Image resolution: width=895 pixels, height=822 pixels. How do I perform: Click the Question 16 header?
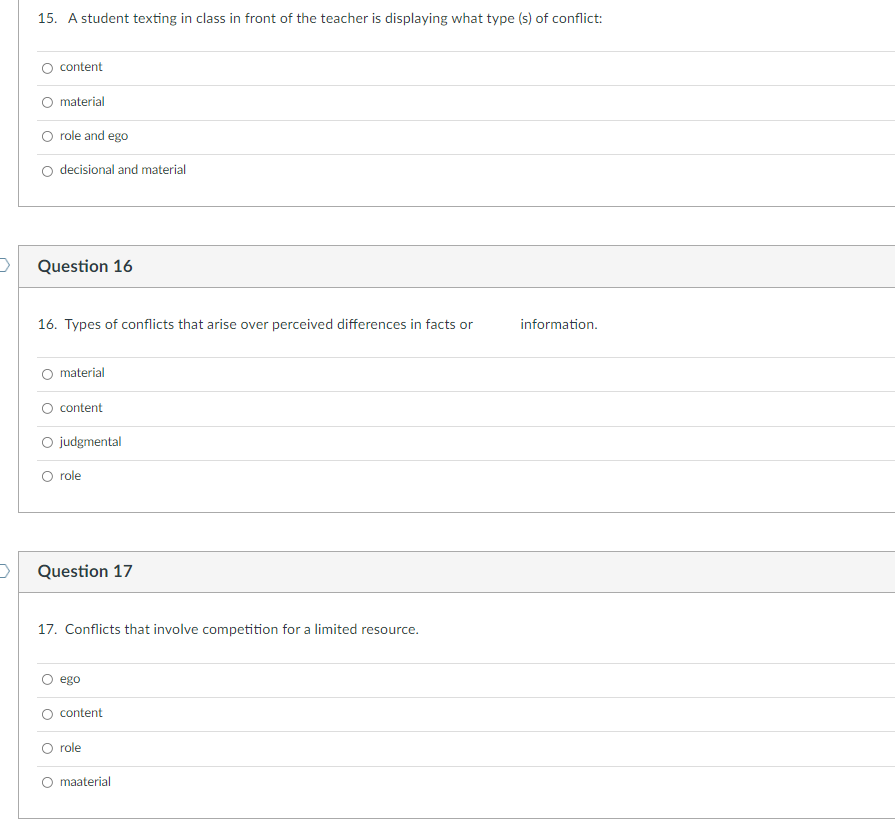pos(85,266)
